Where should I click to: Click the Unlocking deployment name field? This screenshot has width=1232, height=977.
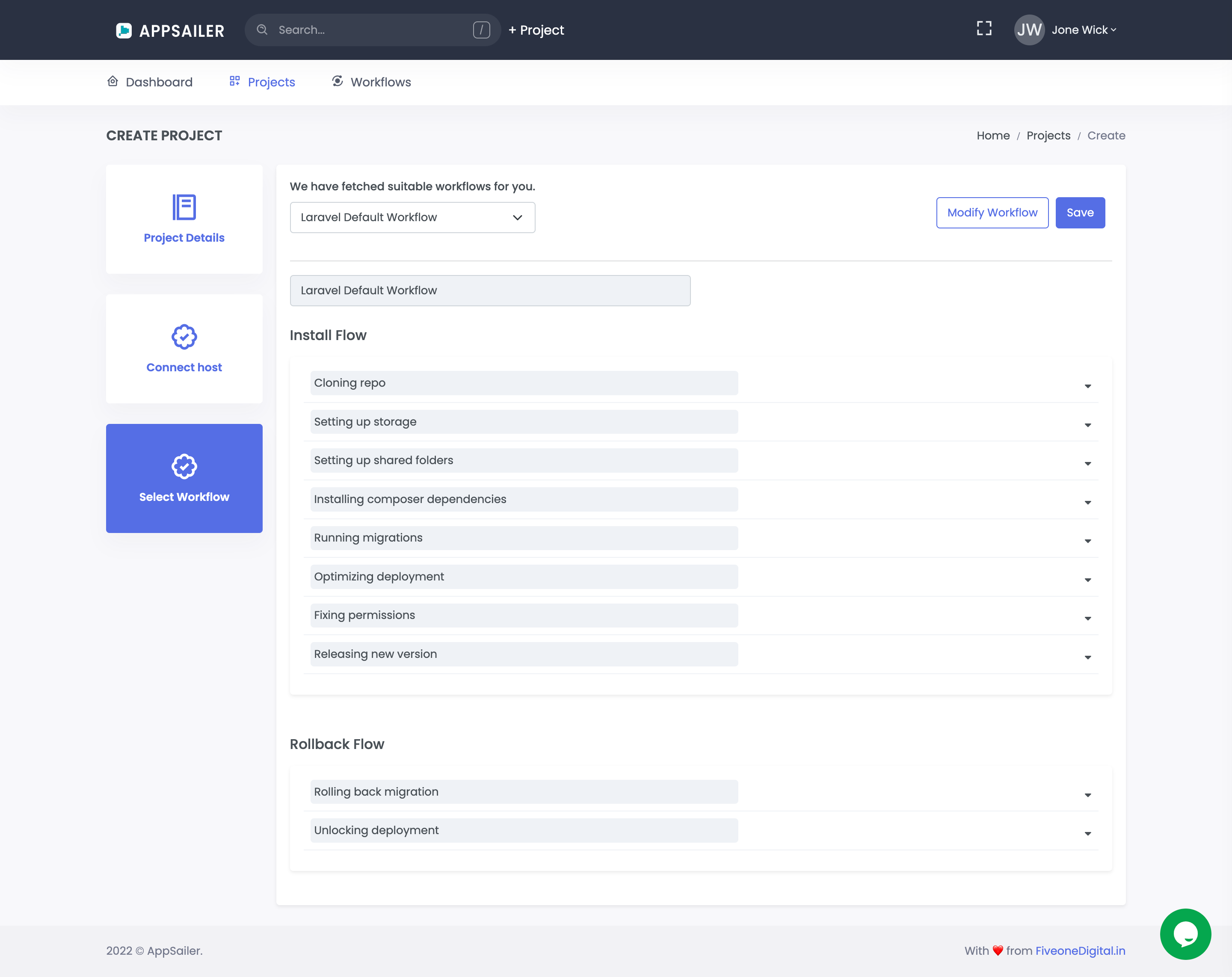[x=524, y=830]
